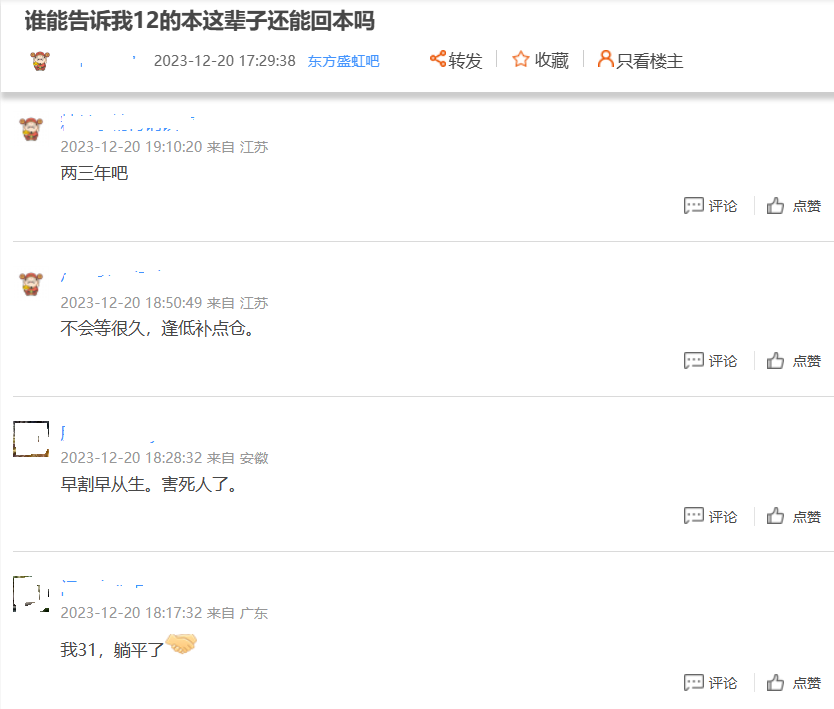
Task: Comment on the 我31,躺平了 reply
Action: (694, 682)
